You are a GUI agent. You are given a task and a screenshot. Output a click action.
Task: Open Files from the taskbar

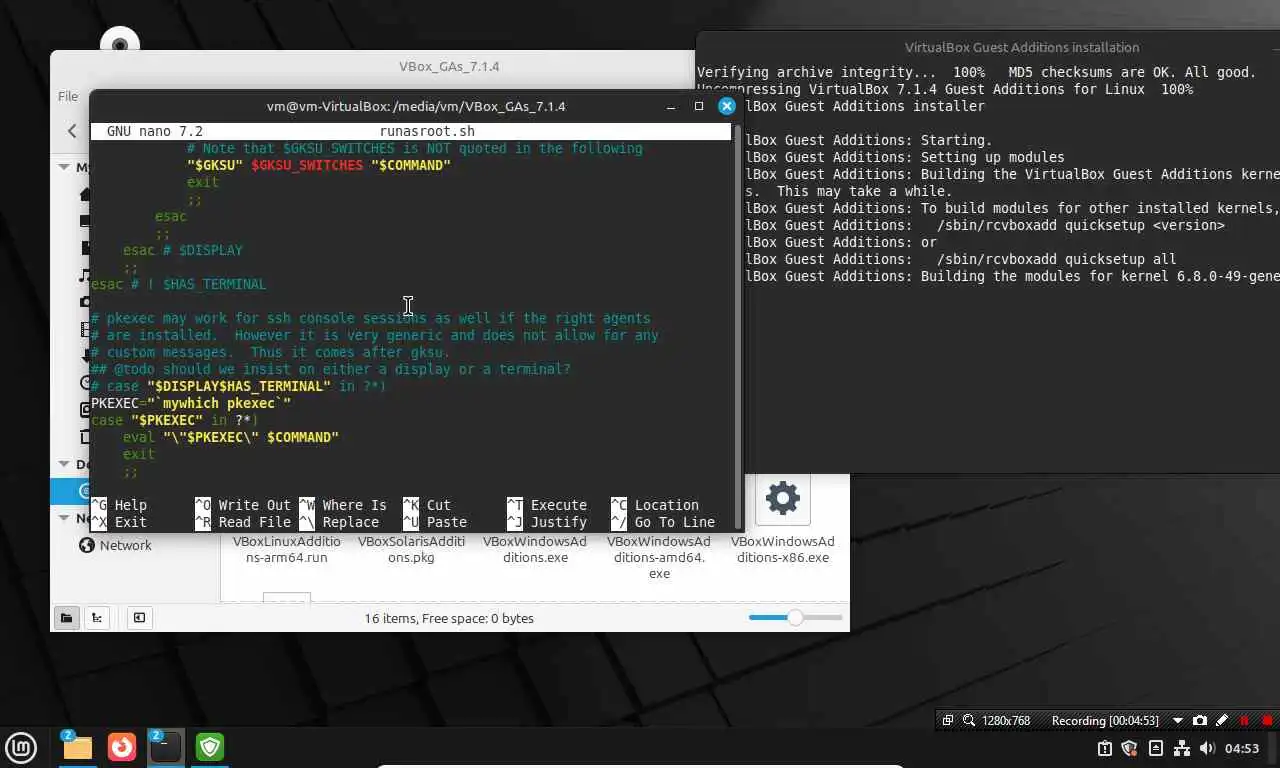[77, 747]
